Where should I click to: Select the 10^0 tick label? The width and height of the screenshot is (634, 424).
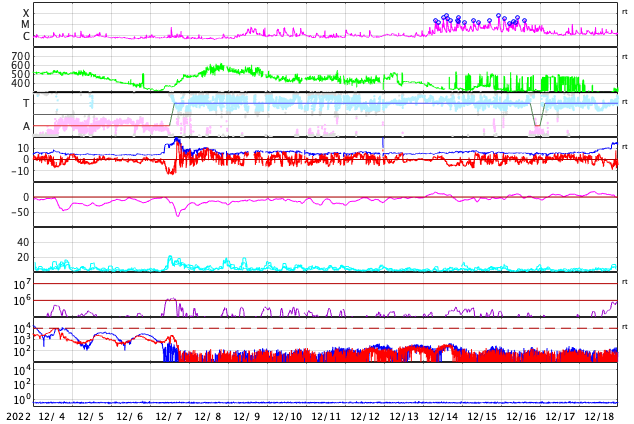point(22,400)
